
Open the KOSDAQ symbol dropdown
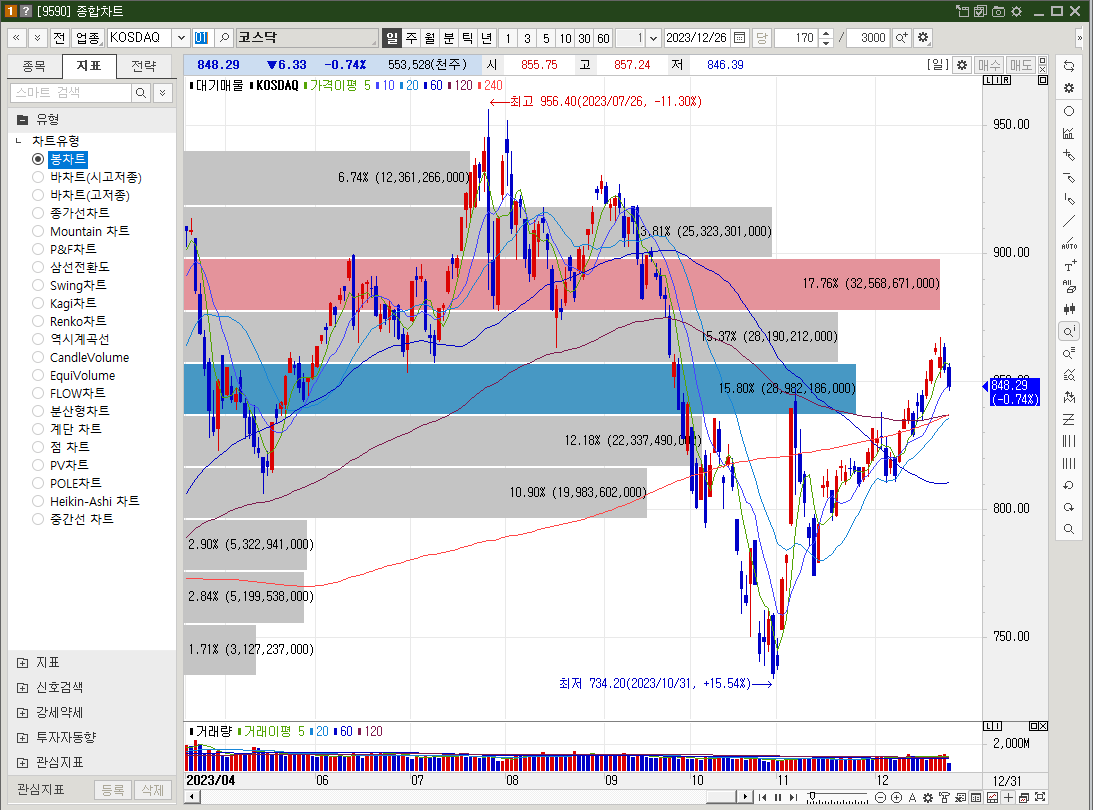point(181,38)
